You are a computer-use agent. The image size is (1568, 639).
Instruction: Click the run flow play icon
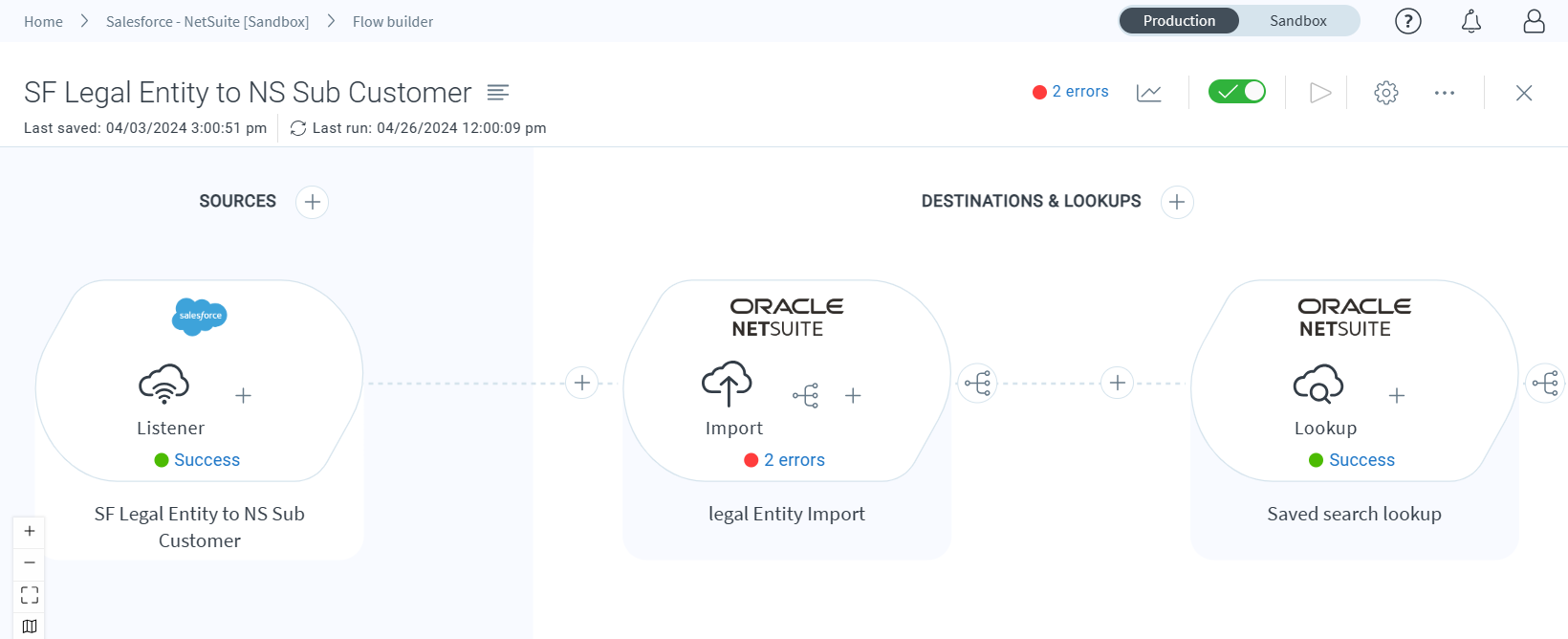pos(1319,93)
